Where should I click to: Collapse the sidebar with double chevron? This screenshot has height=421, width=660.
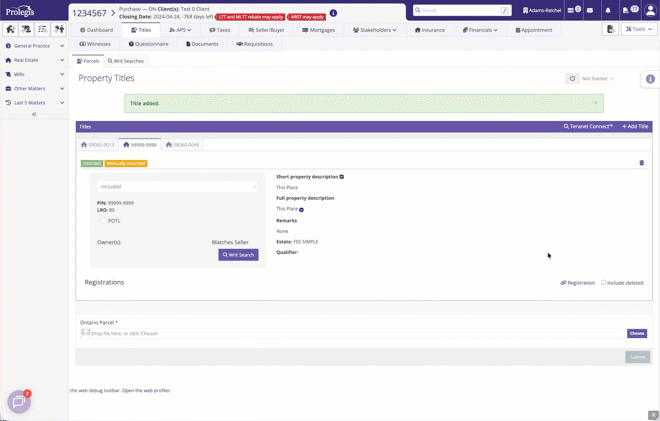tap(34, 114)
